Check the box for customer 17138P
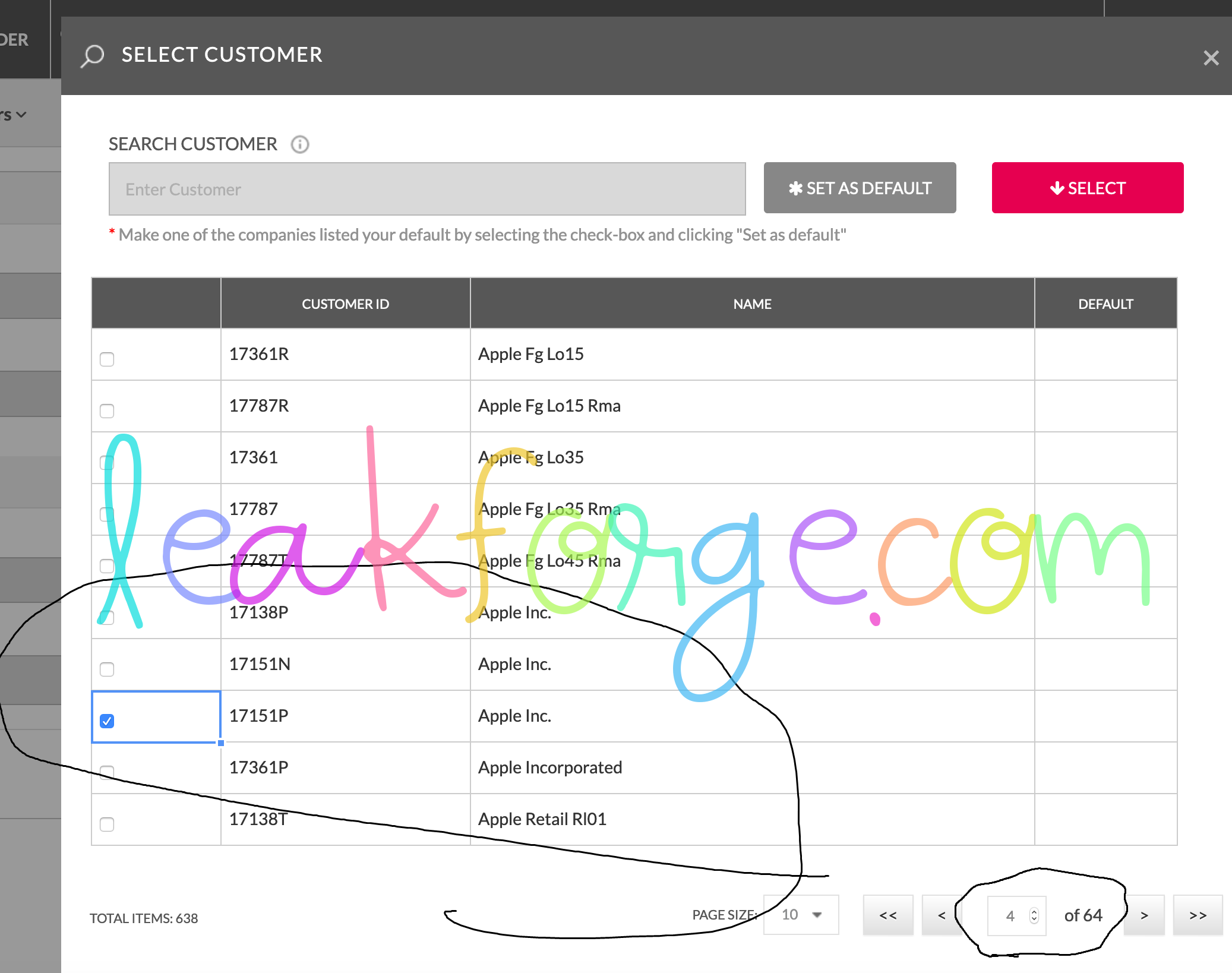Viewport: 1232px width, 973px height. (107, 618)
